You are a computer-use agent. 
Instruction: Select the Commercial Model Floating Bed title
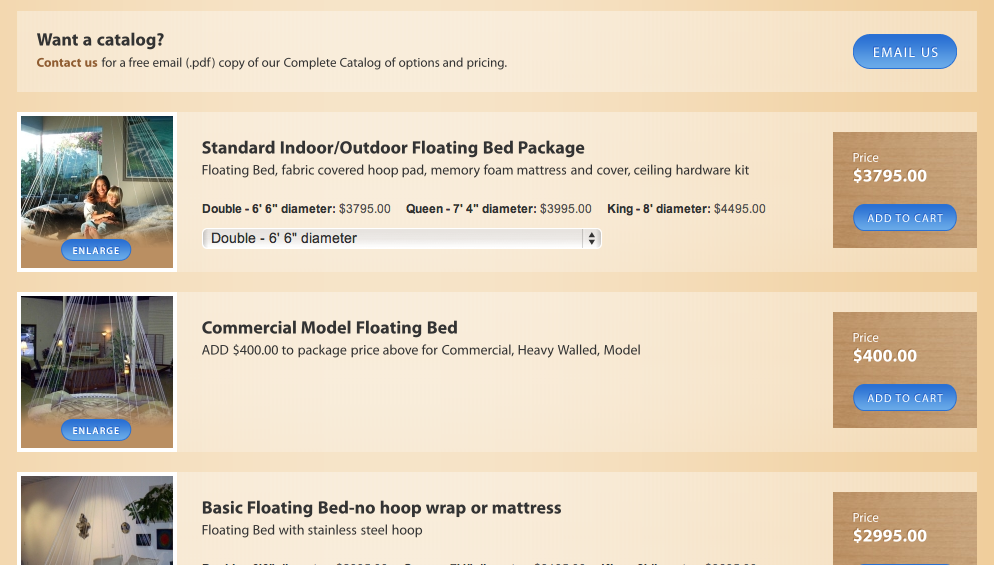coord(330,328)
